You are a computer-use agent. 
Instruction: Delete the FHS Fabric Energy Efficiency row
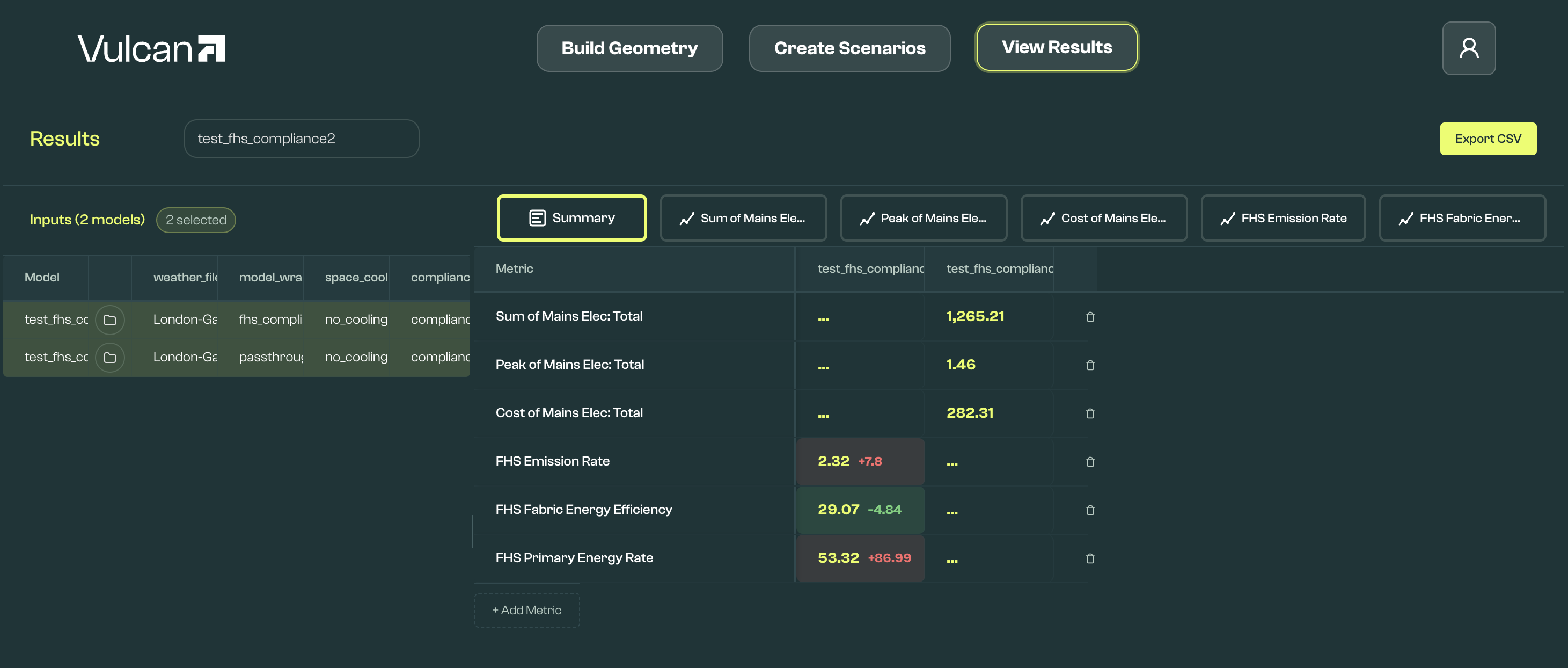pyautogui.click(x=1089, y=510)
